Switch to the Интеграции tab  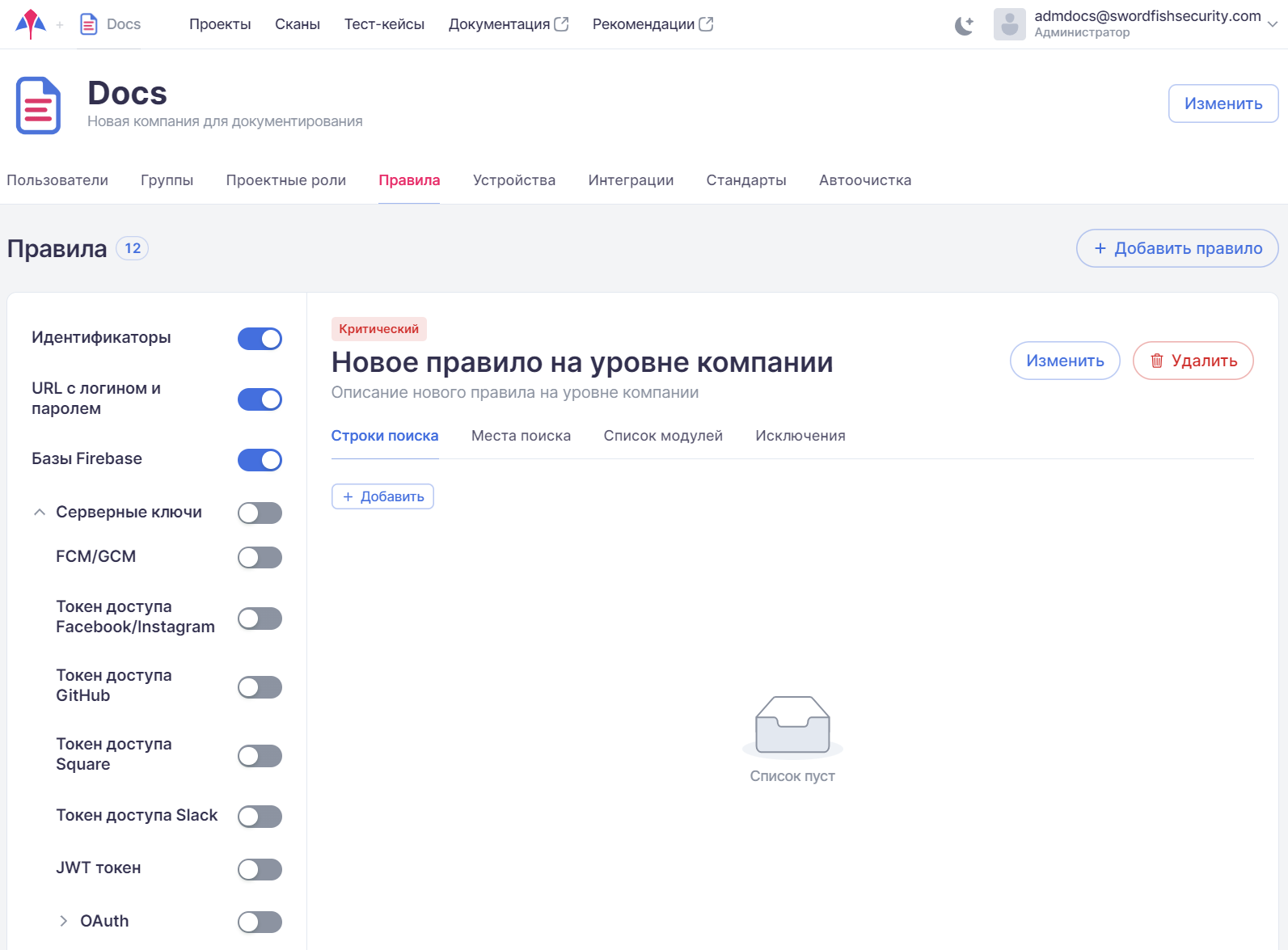click(x=631, y=180)
